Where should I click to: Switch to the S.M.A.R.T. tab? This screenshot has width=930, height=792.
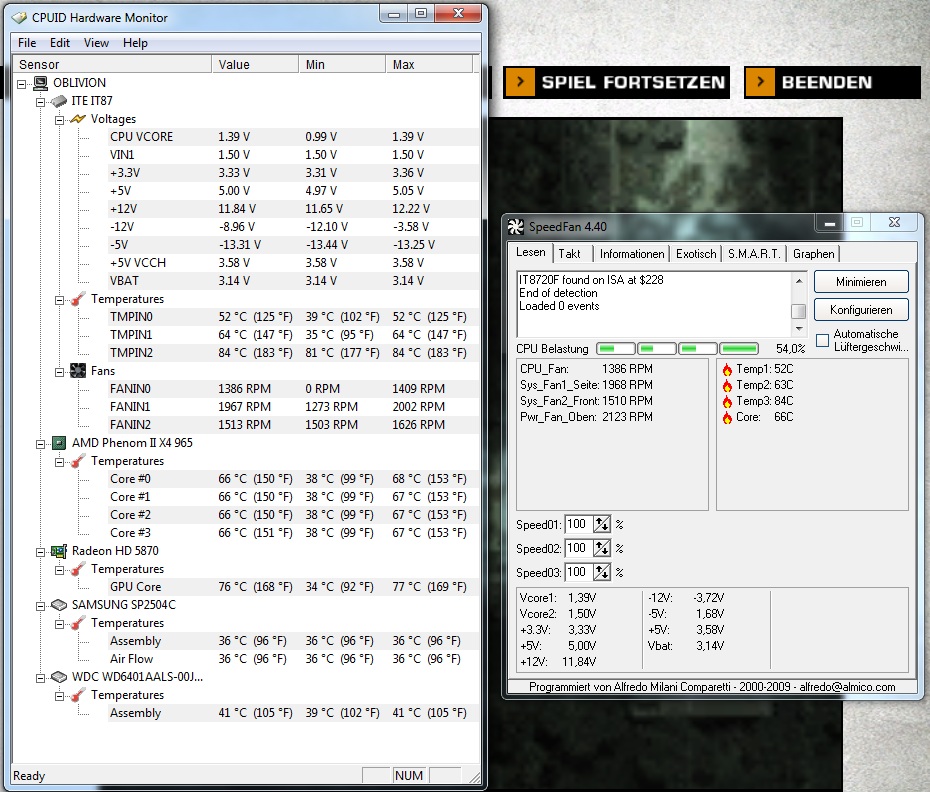pos(754,254)
